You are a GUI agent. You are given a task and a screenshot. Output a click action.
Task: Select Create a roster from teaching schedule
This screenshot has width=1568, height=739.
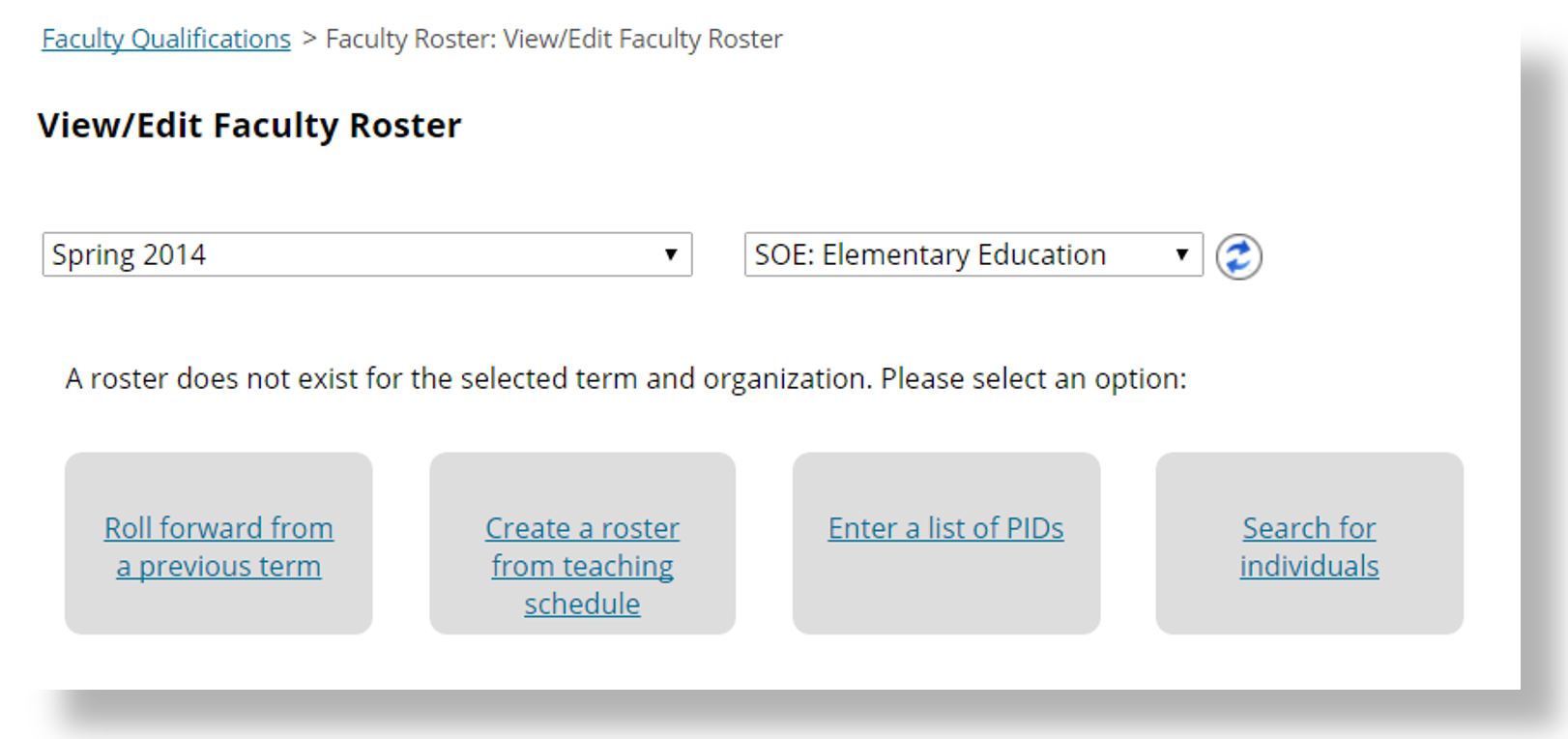pos(582,565)
